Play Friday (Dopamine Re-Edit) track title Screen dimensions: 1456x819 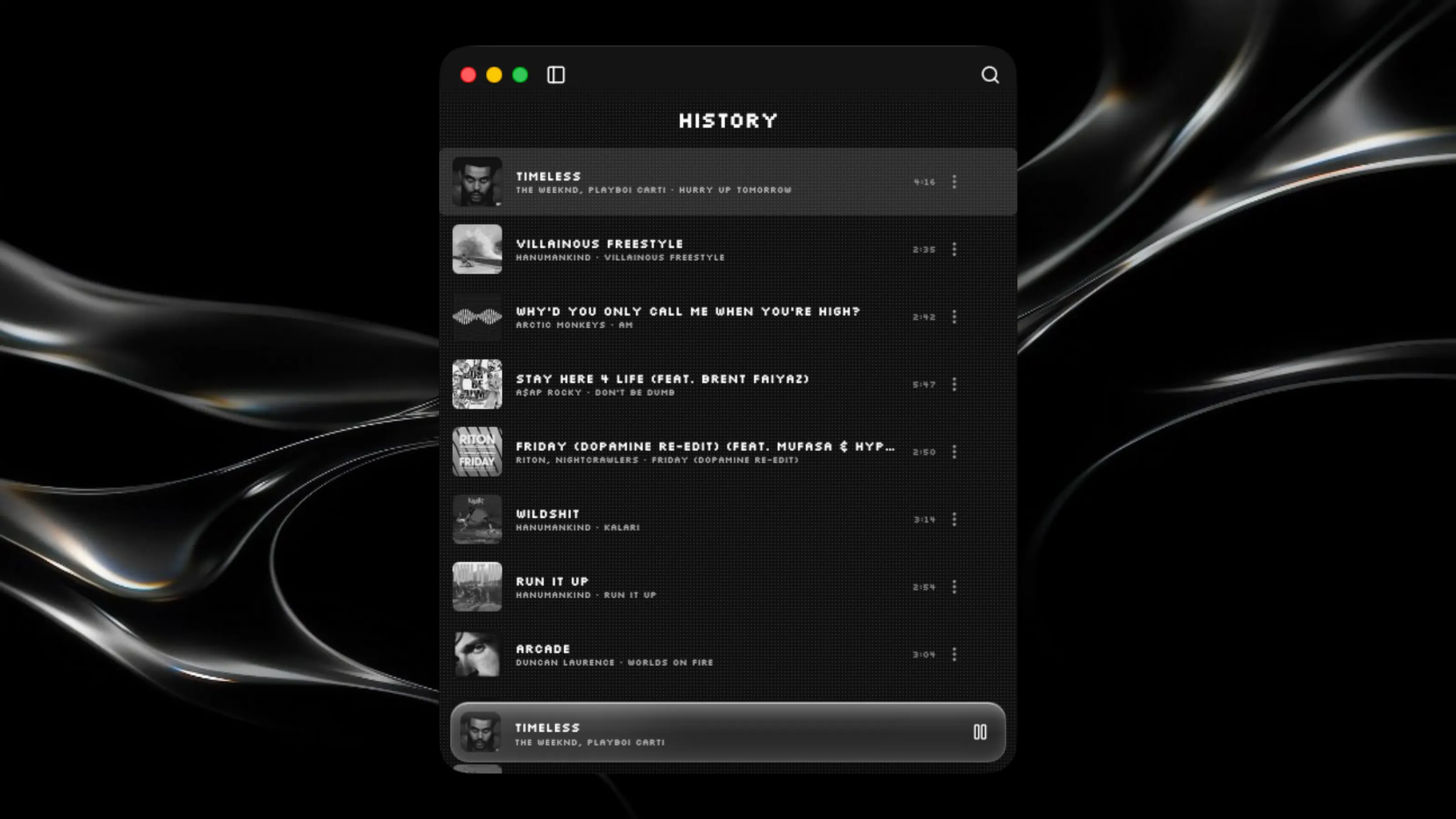705,446
